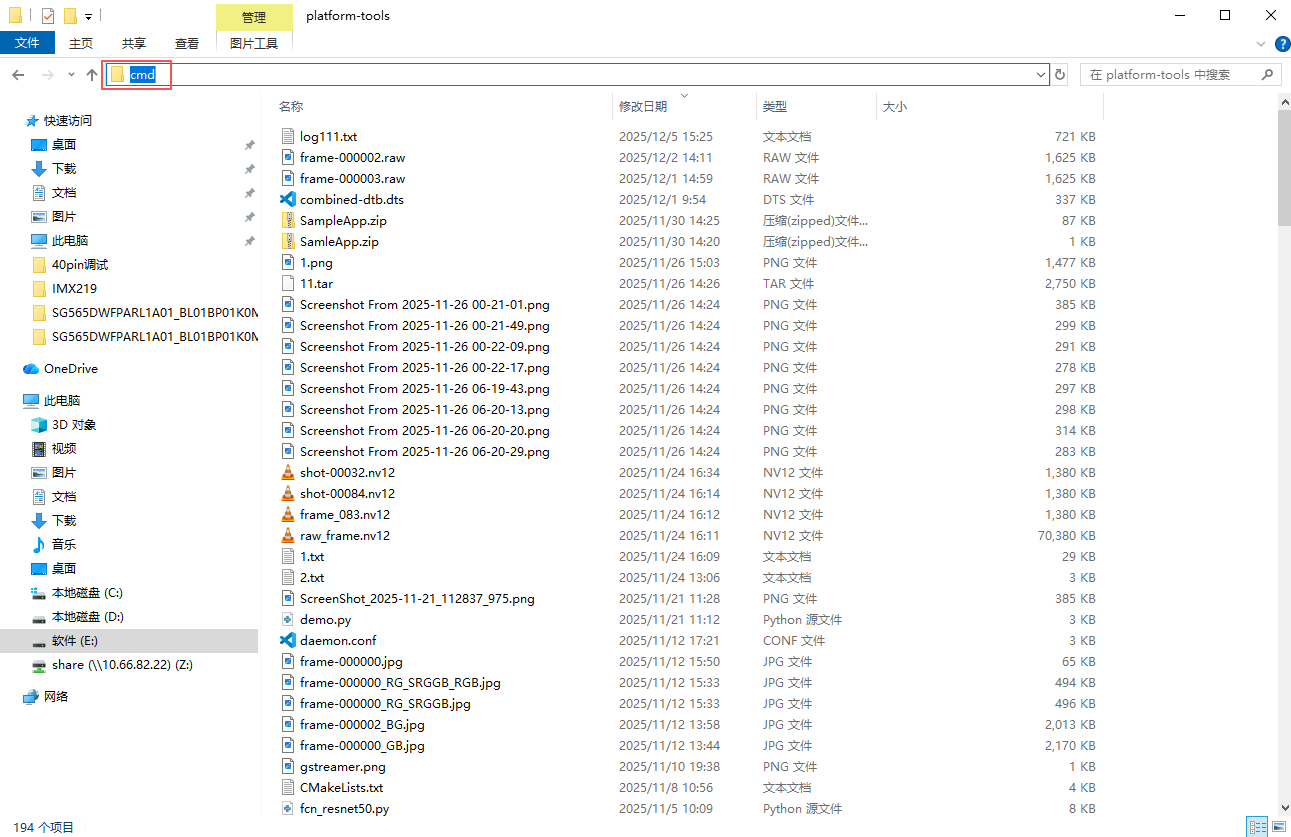Open the 文件 menu
This screenshot has width=1291, height=837.
click(x=27, y=43)
